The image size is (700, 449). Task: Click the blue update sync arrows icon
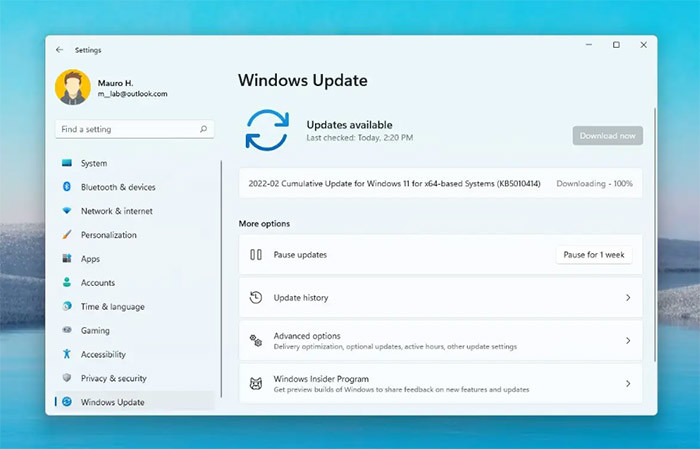click(x=267, y=130)
